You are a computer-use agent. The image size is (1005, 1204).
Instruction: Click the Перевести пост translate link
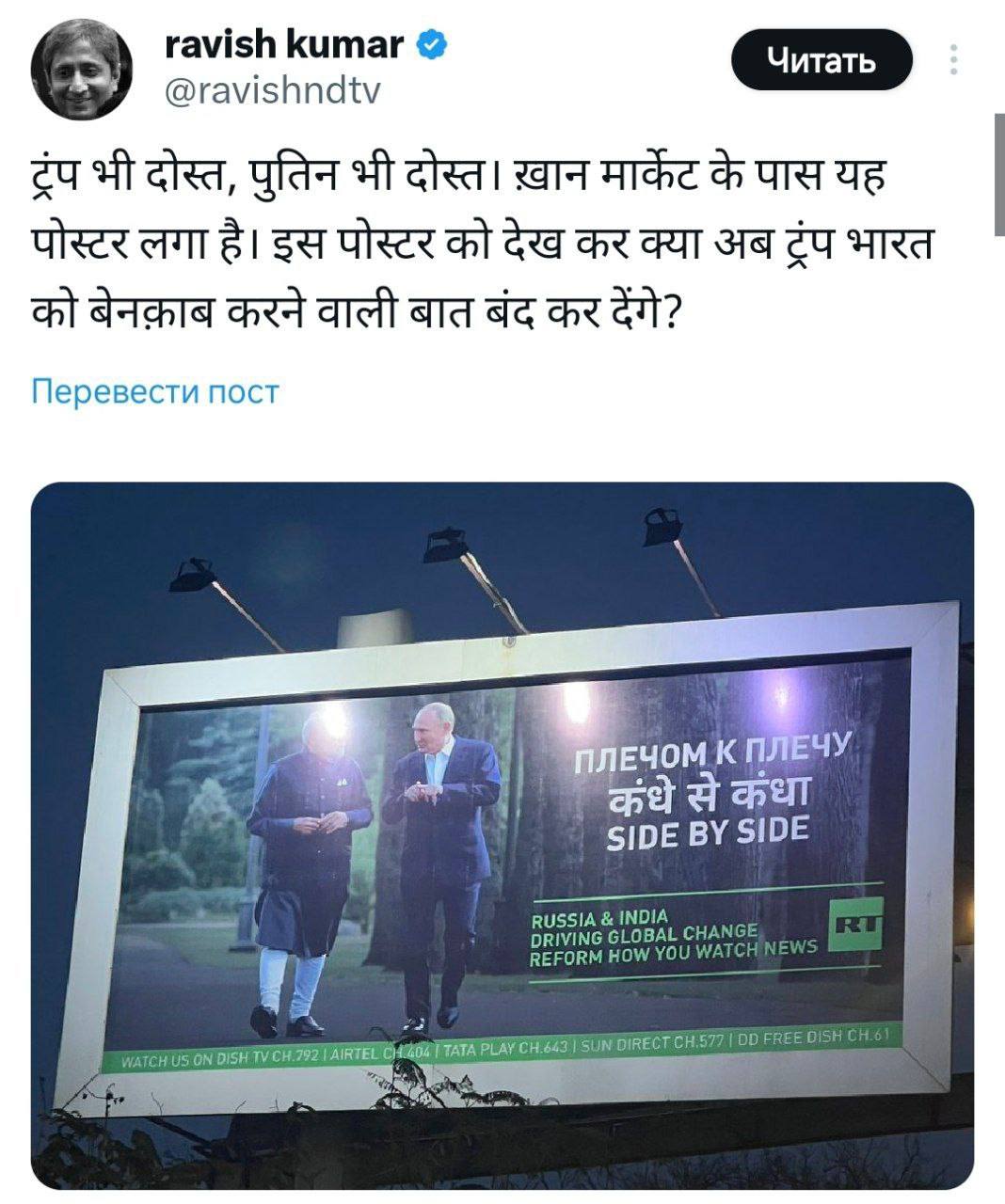(155, 391)
